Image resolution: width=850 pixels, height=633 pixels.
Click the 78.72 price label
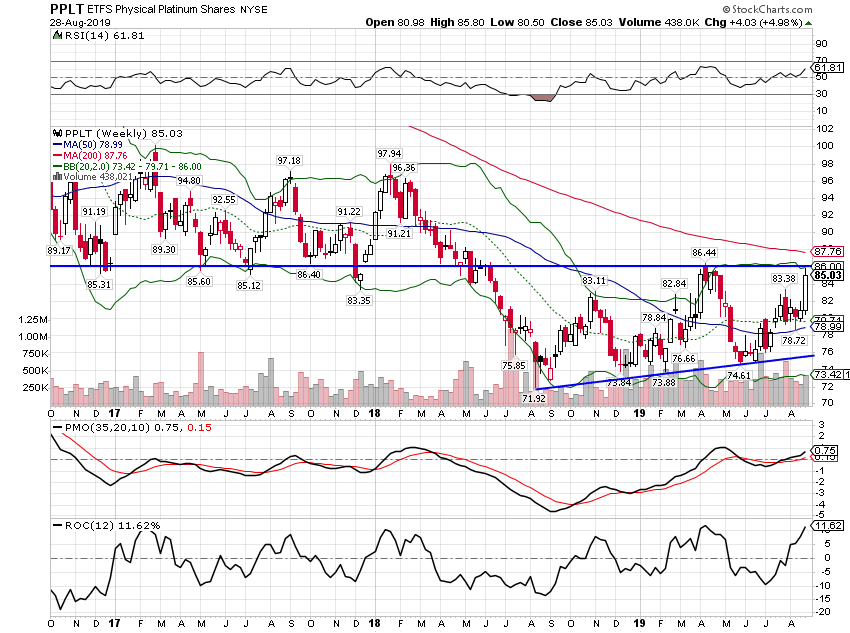[x=794, y=341]
